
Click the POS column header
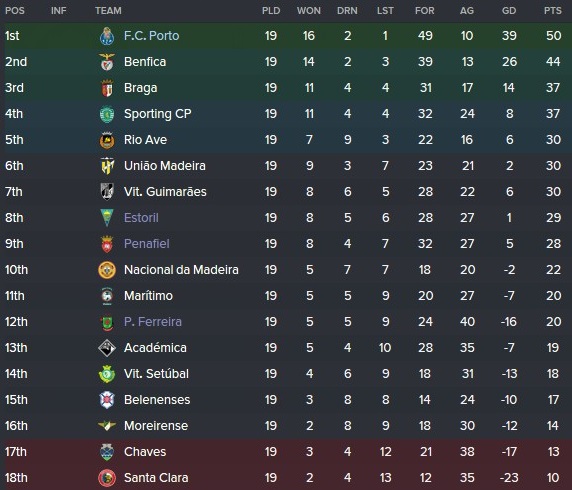[x=15, y=11]
